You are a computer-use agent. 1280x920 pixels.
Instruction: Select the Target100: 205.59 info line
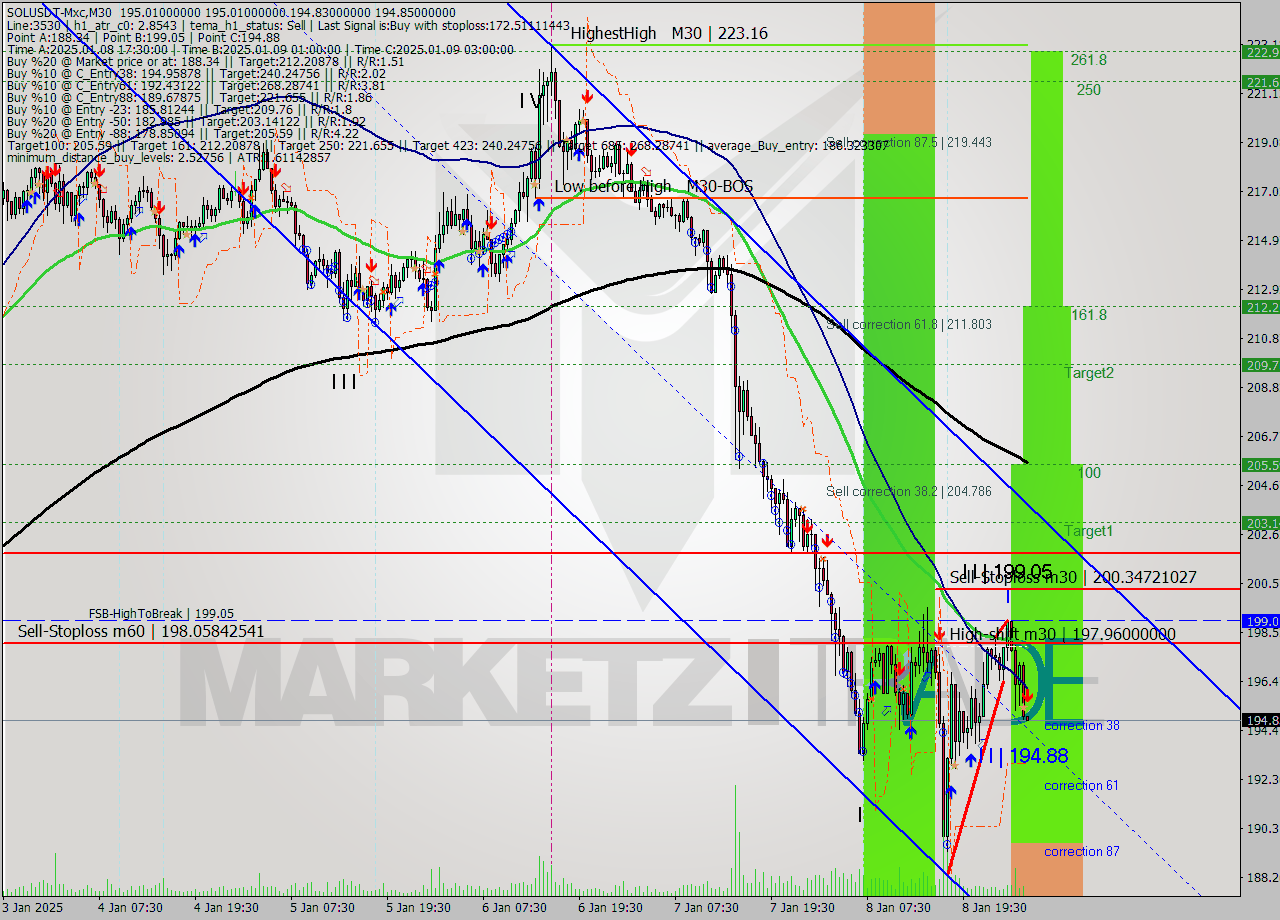coord(447,146)
